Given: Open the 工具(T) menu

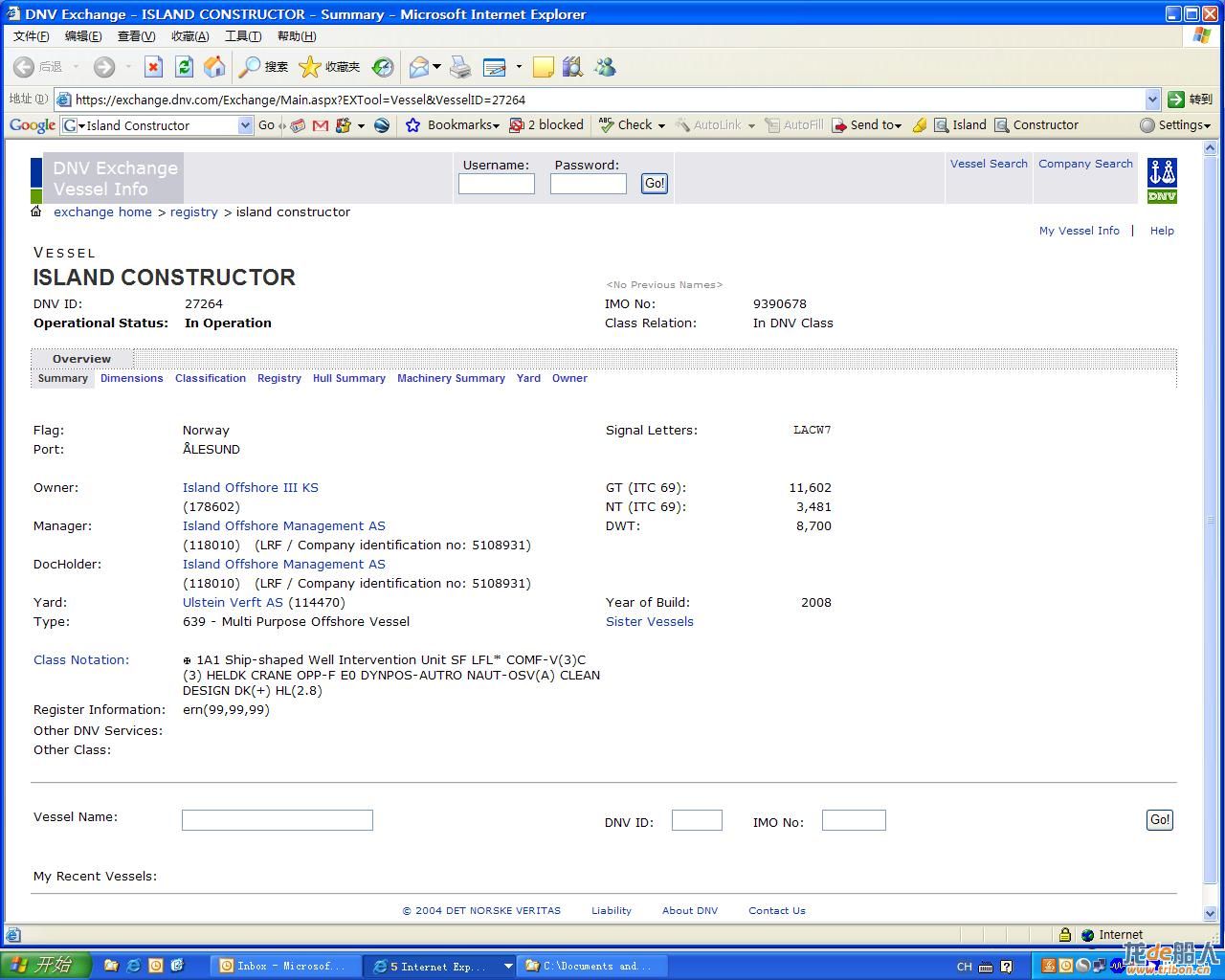Looking at the screenshot, I should tap(243, 35).
